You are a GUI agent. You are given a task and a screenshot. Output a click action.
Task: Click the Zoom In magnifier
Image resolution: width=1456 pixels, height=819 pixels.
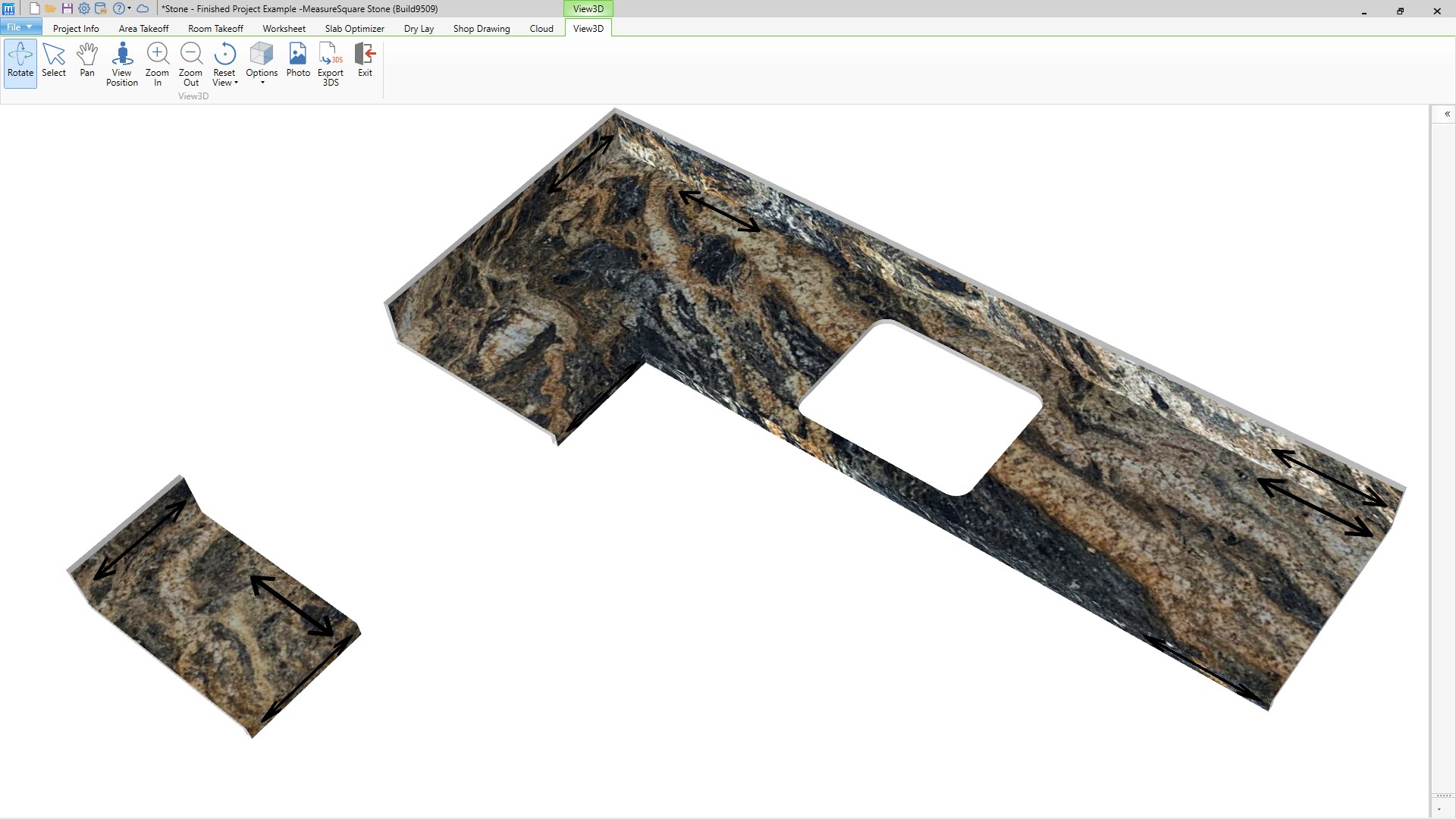pyautogui.click(x=157, y=64)
